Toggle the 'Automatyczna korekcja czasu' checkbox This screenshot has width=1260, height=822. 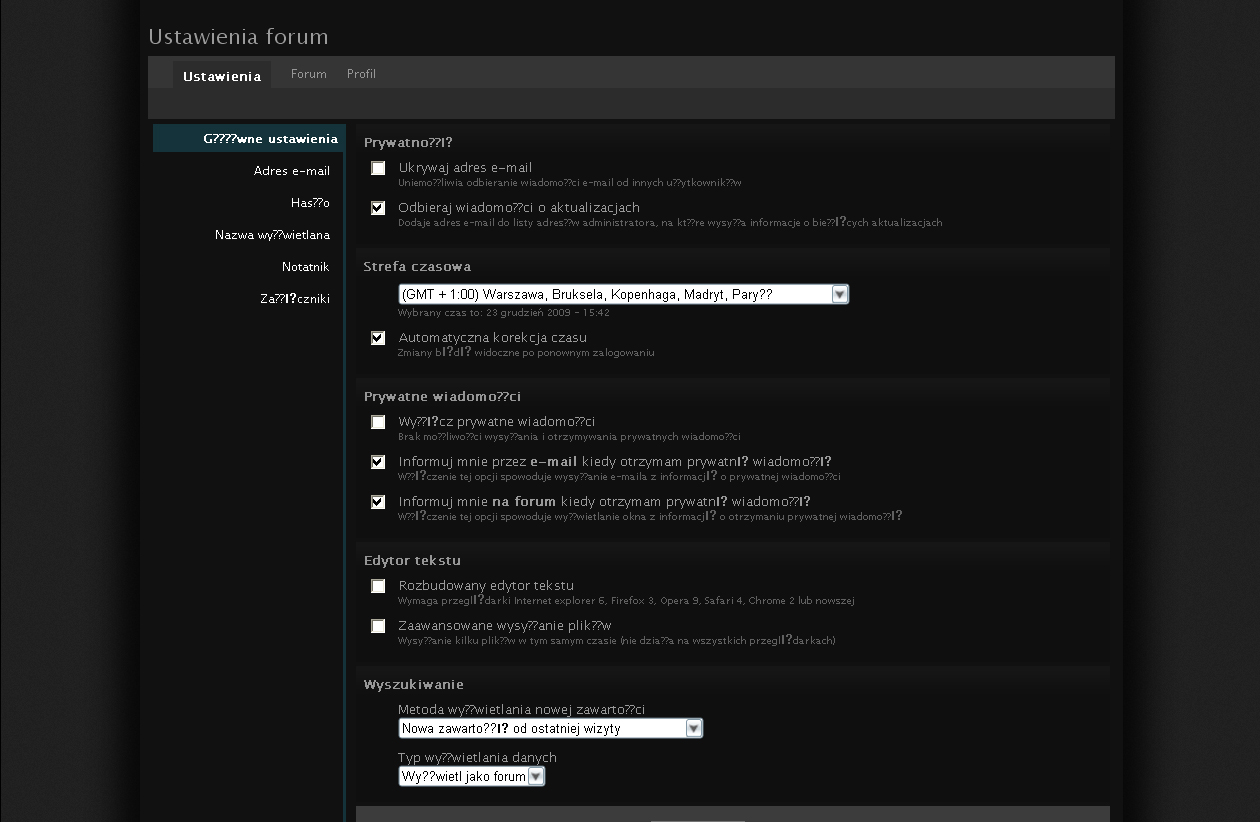point(378,338)
